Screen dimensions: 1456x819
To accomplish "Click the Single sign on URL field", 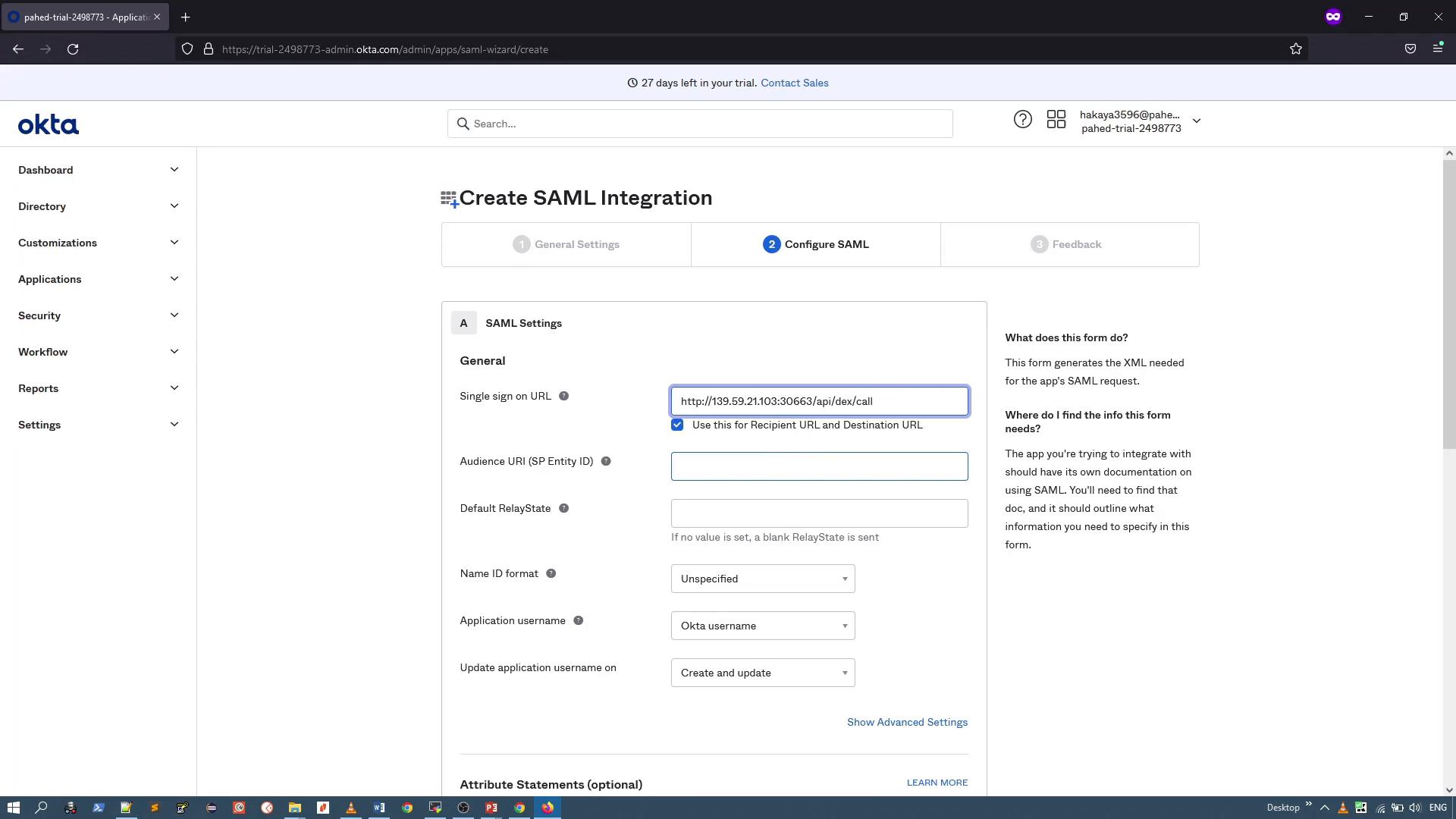I will point(819,401).
